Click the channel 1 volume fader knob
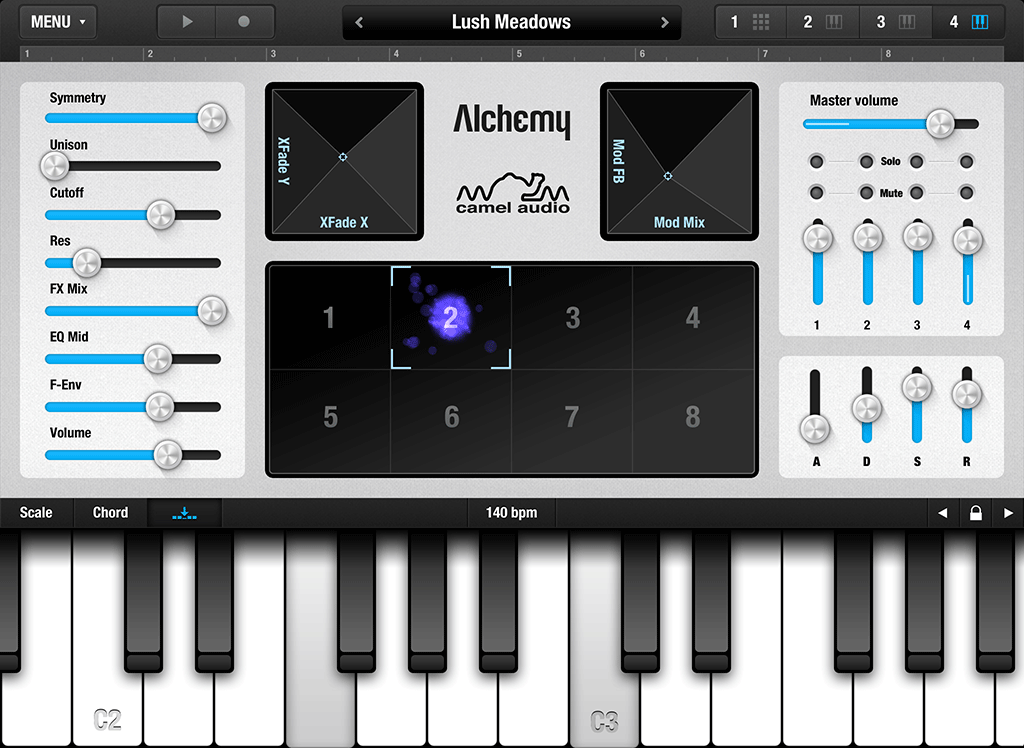Image resolution: width=1024 pixels, height=748 pixels. (818, 238)
